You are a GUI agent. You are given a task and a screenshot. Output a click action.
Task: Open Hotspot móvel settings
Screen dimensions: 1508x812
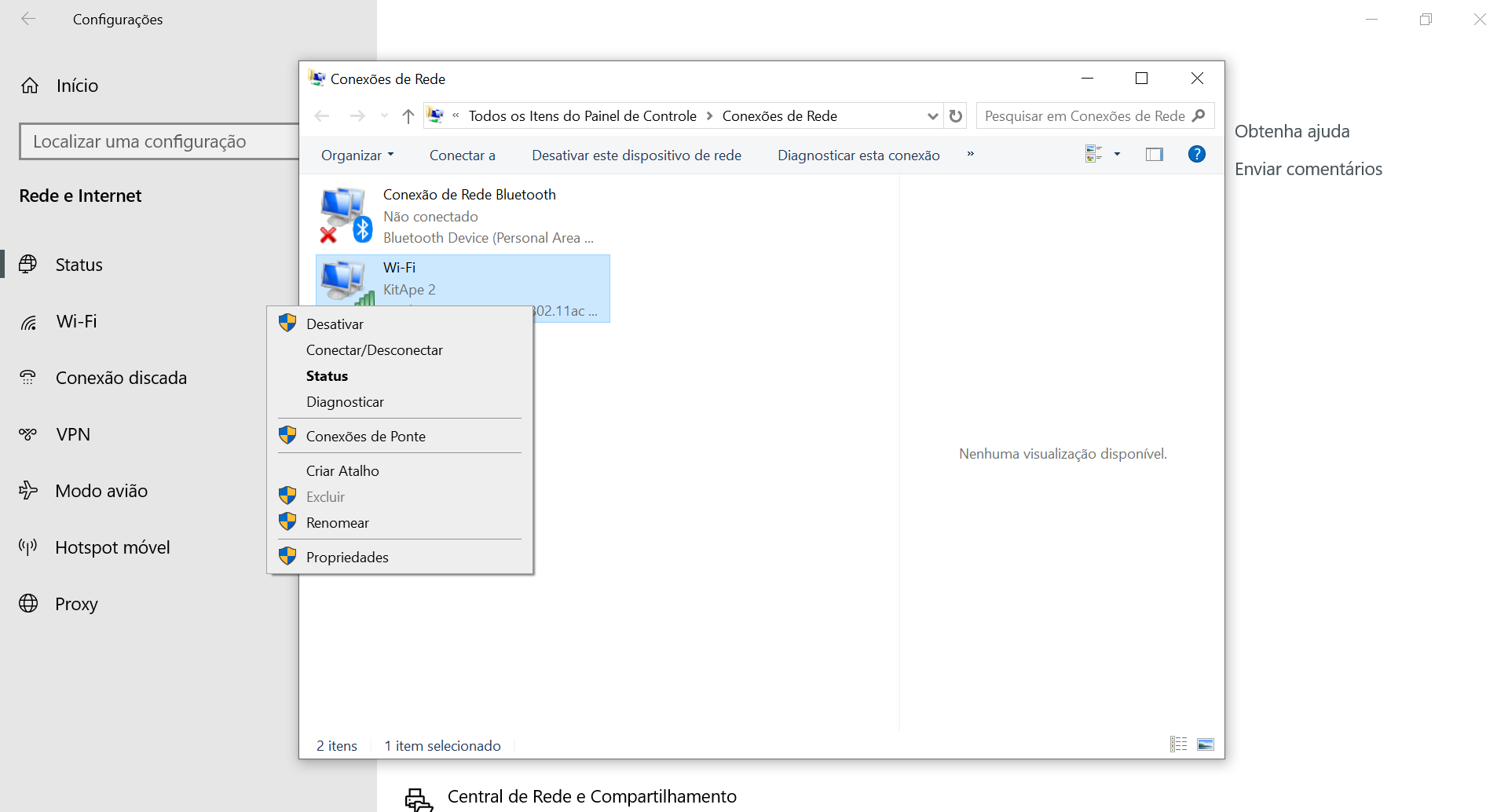[112, 547]
